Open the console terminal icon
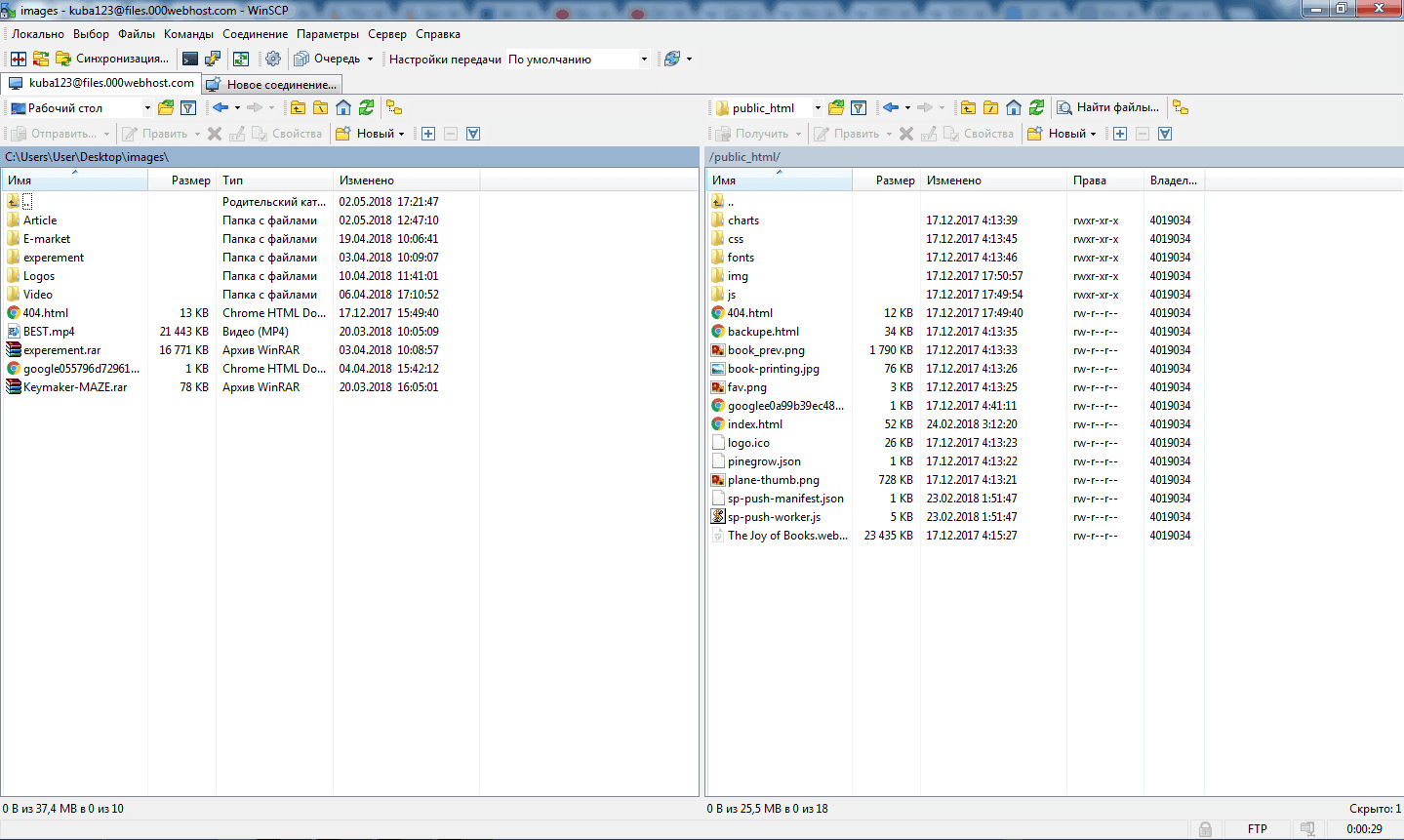1404x840 pixels. pos(190,59)
